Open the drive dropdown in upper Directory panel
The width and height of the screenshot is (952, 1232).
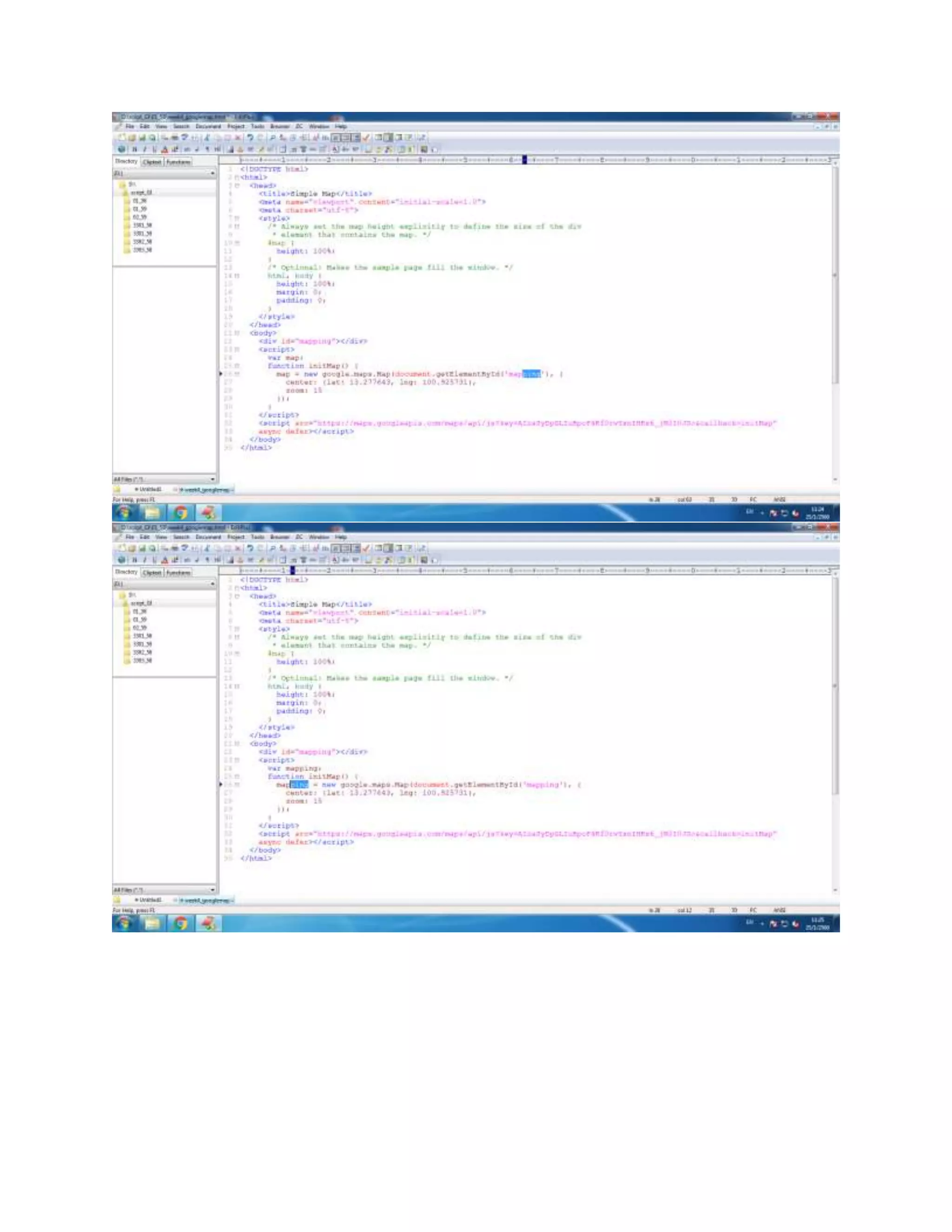[212, 173]
